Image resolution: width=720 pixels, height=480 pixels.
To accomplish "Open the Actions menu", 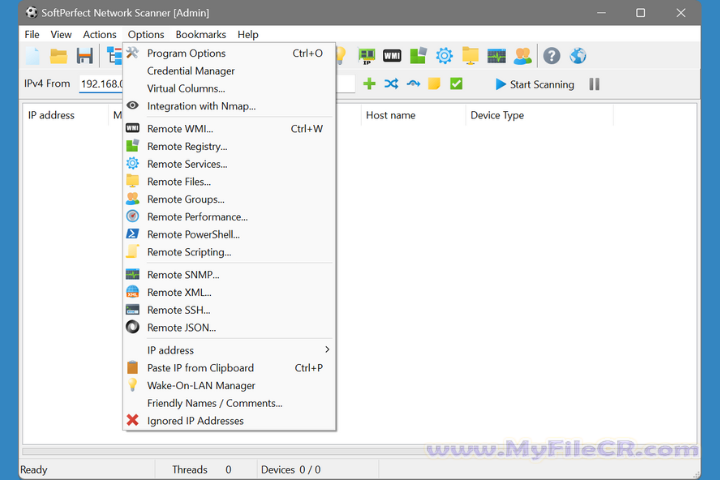I will 100,34.
